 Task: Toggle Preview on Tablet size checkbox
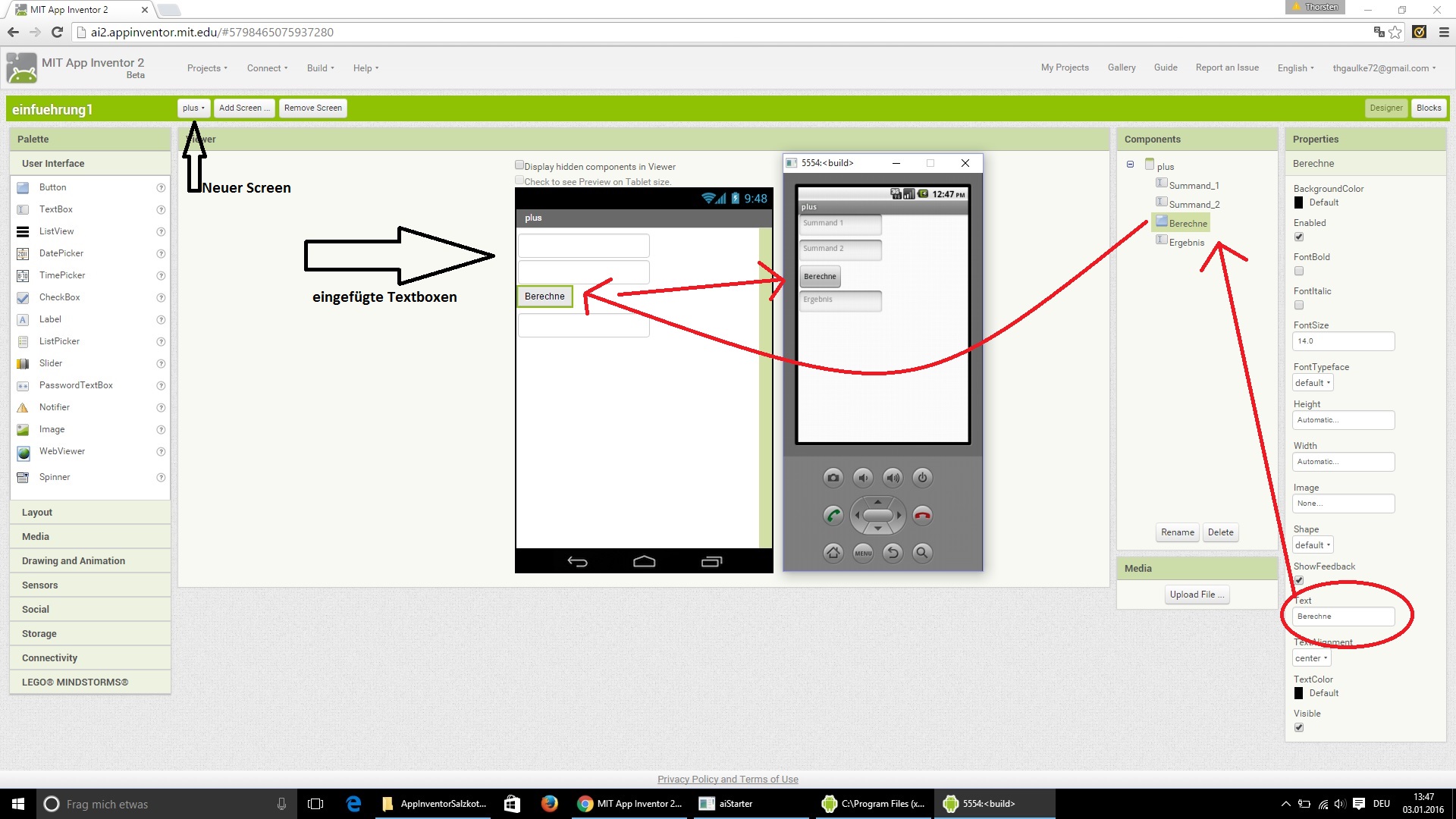pyautogui.click(x=519, y=180)
